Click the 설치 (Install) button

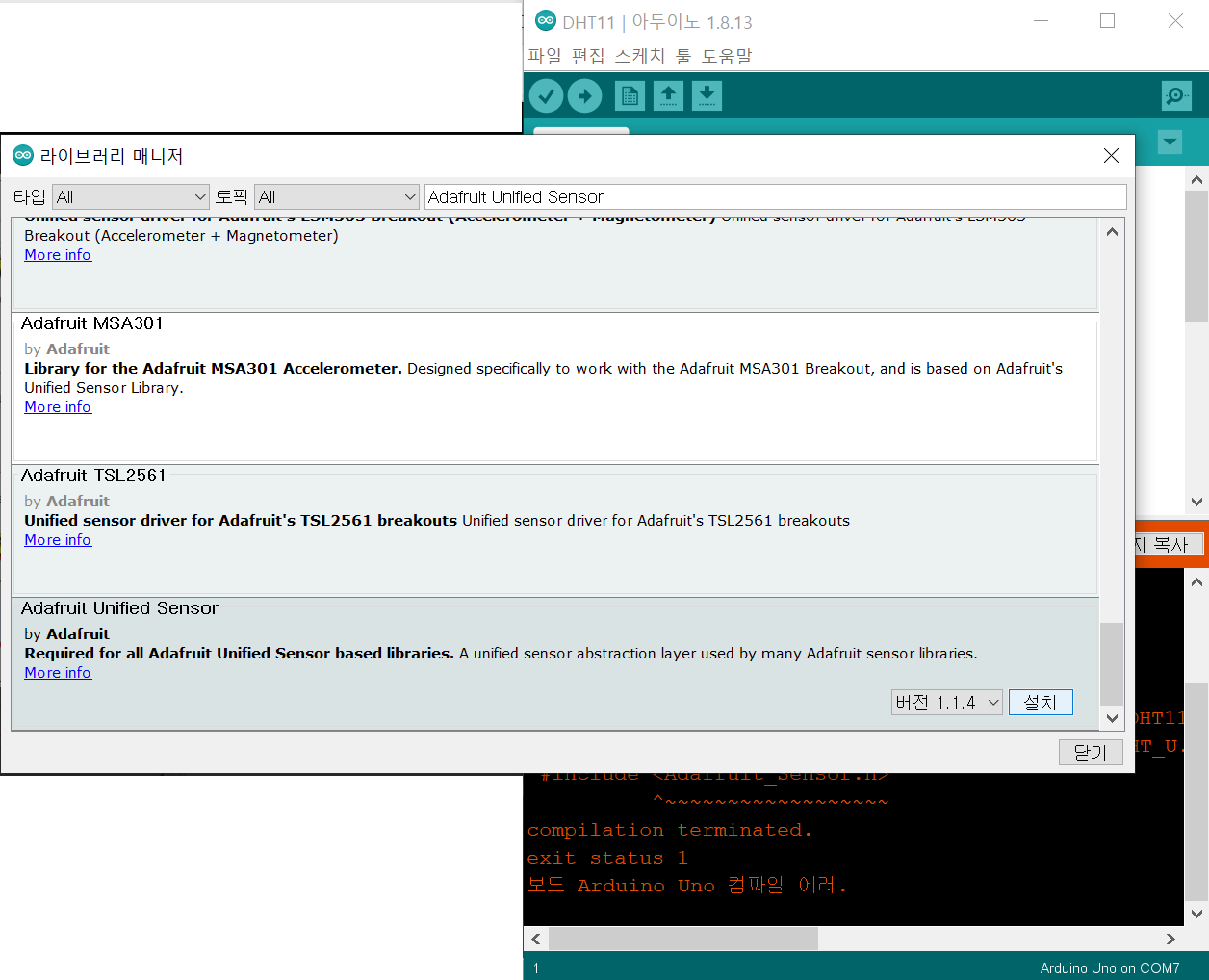[x=1041, y=703]
